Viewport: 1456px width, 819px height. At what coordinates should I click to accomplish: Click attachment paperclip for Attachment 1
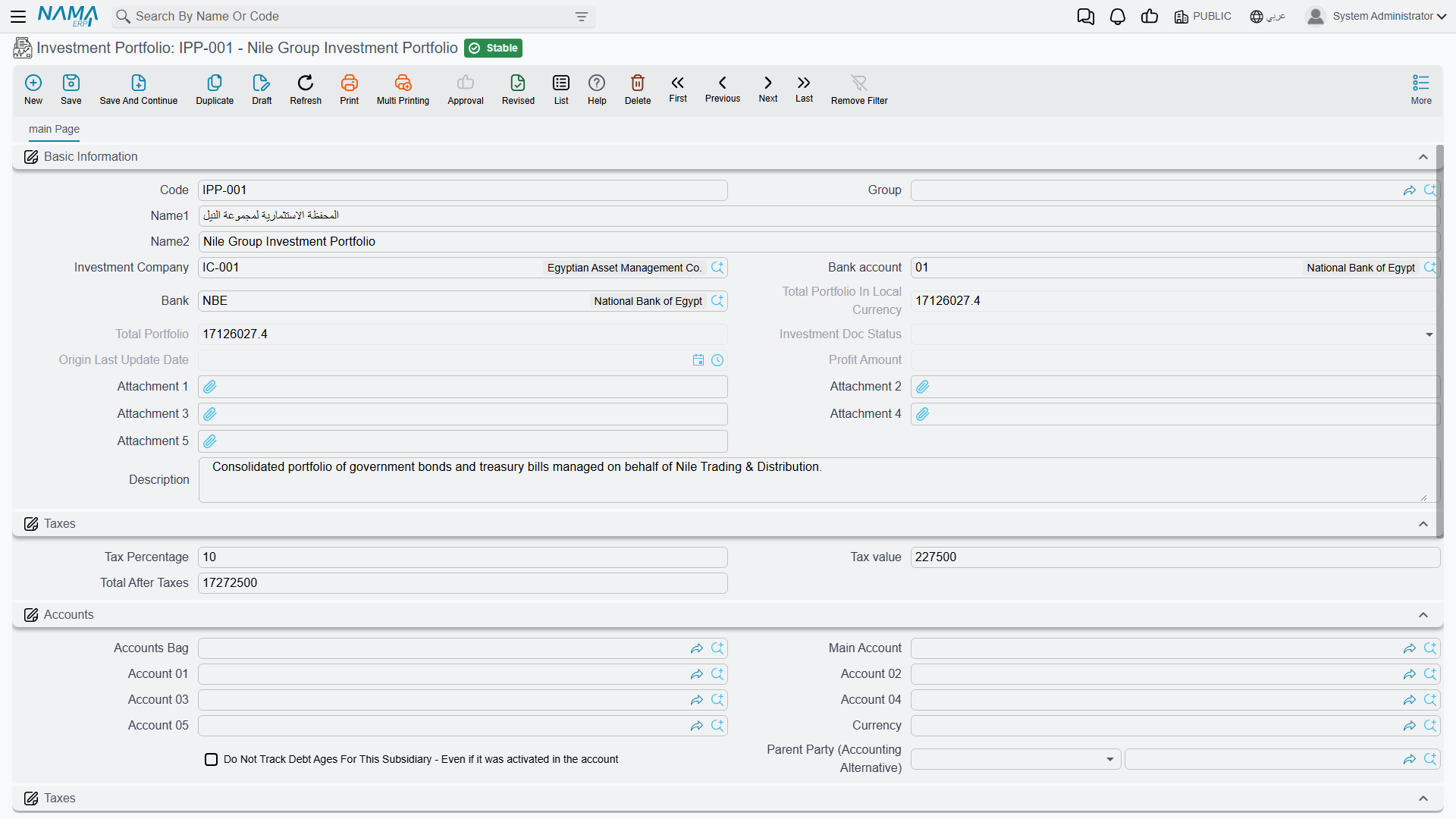210,387
